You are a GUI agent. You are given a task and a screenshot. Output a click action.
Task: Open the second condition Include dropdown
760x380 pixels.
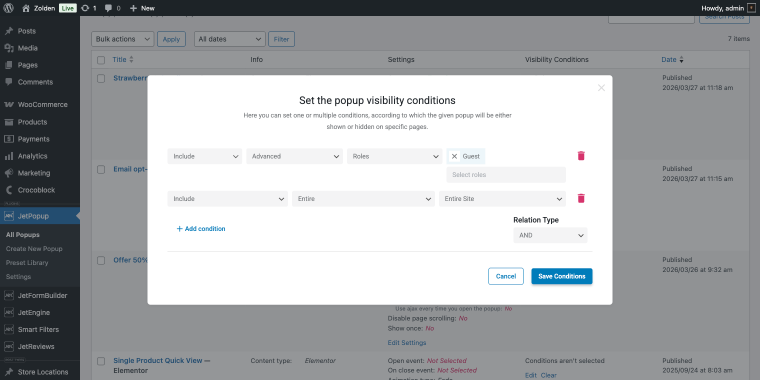pyautogui.click(x=228, y=199)
